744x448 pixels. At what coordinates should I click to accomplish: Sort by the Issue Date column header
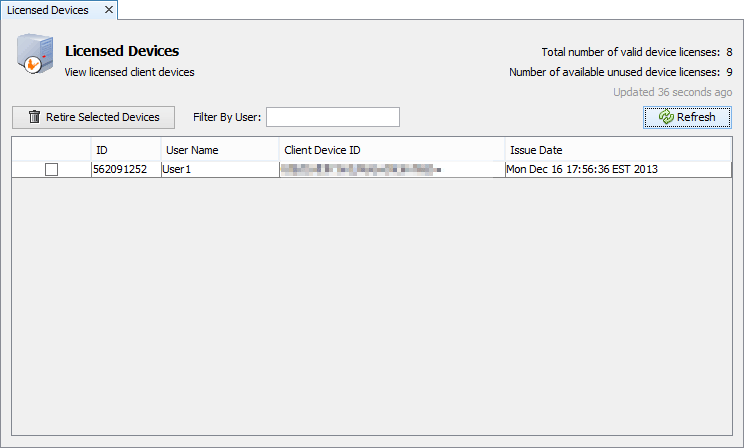click(x=617, y=150)
